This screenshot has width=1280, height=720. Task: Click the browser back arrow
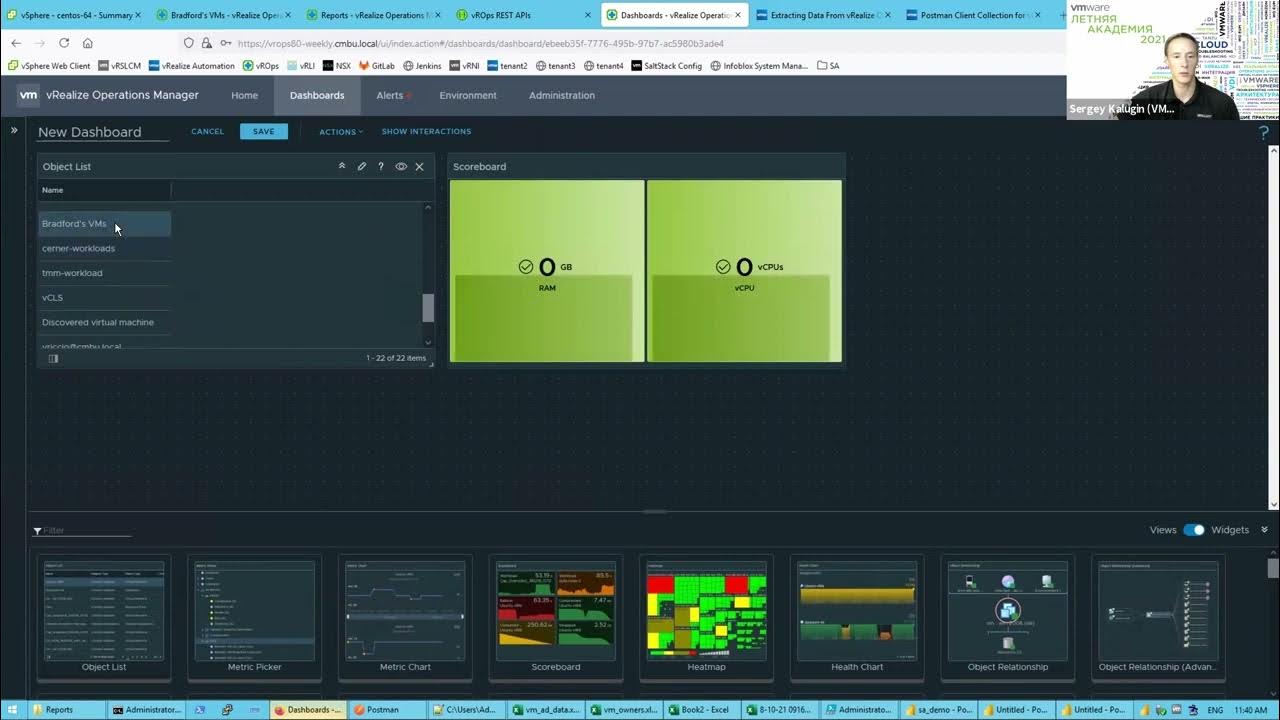(x=16, y=43)
